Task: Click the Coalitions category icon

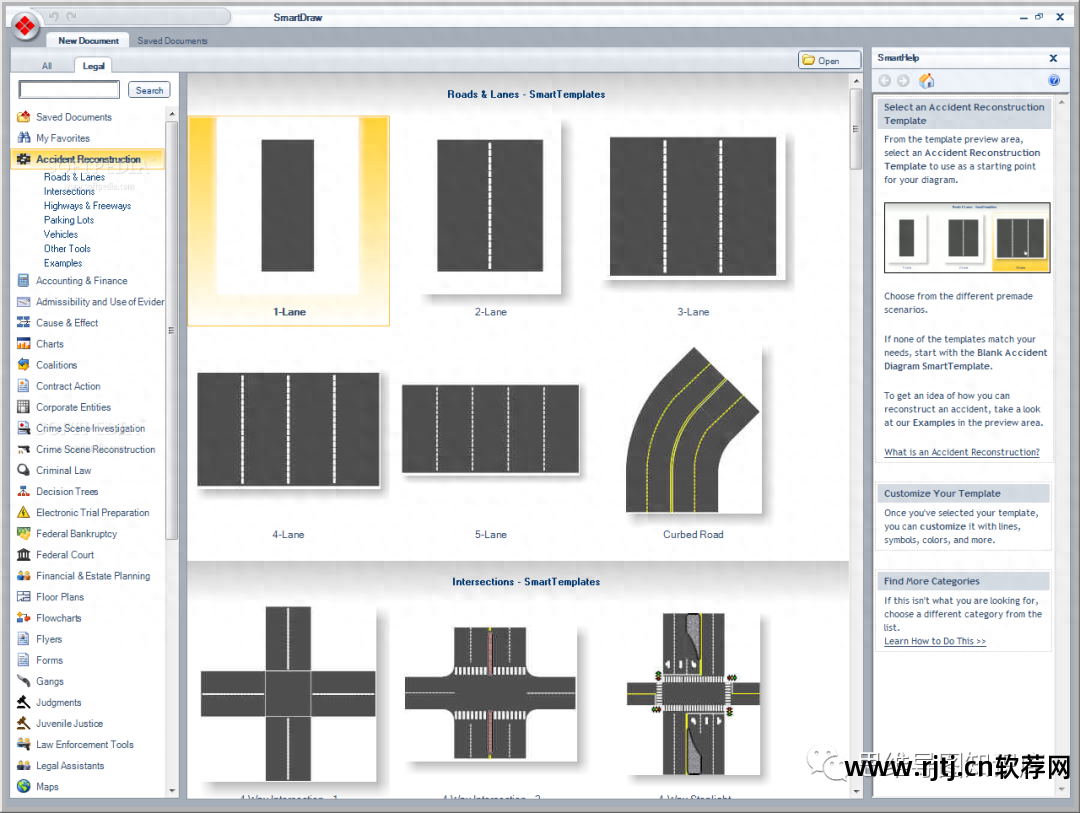Action: click(x=23, y=364)
